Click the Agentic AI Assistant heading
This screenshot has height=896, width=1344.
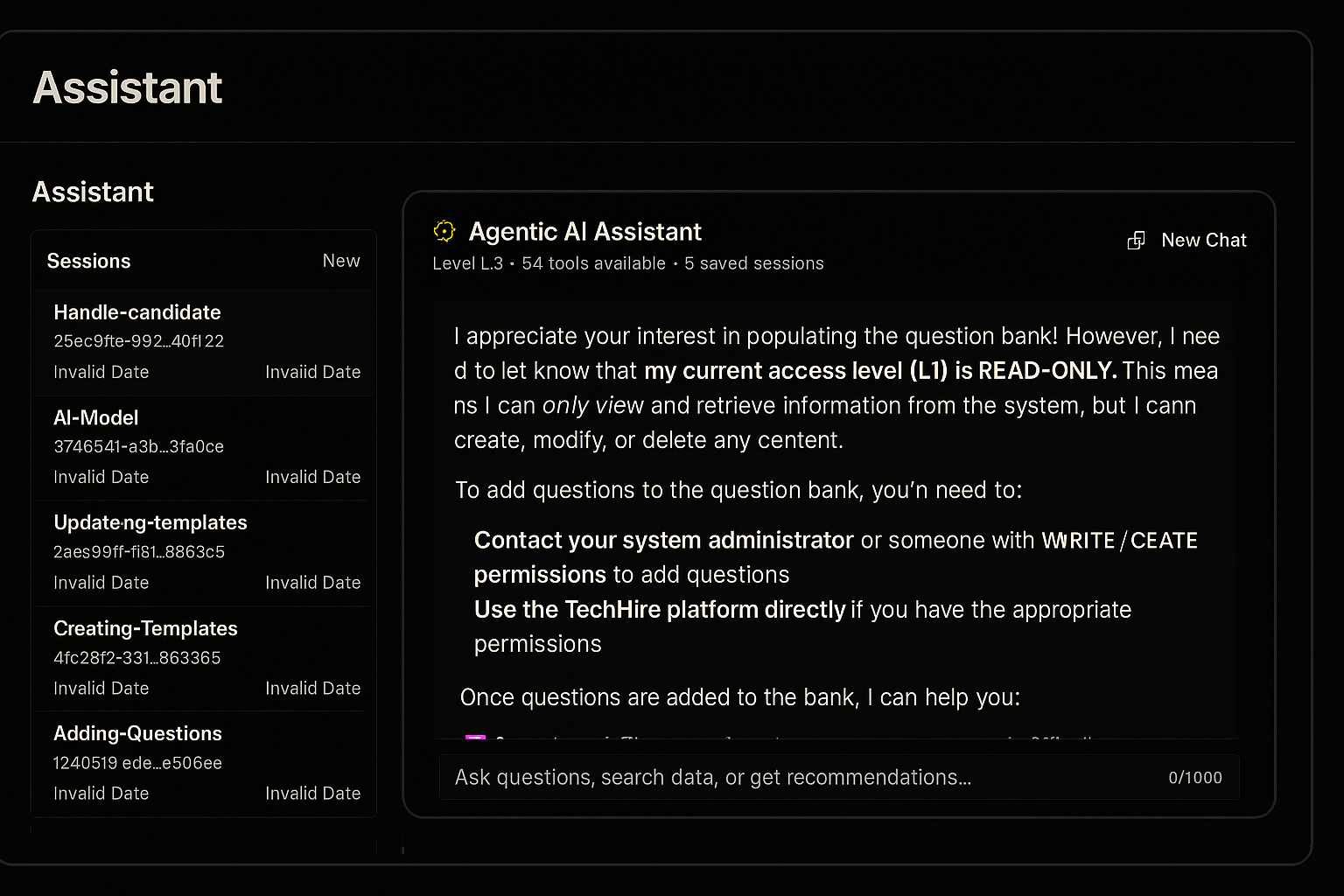(584, 232)
